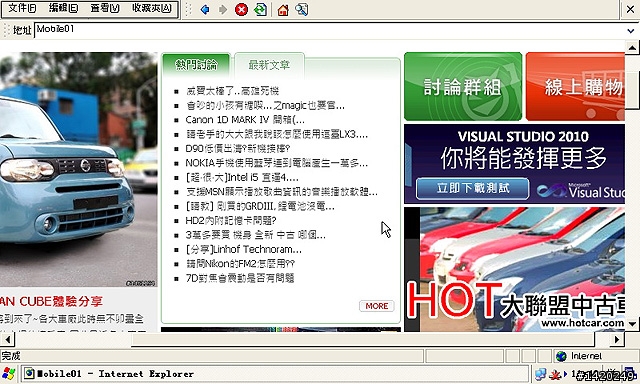The width and height of the screenshot is (640, 384).
Task: Click the 完成 status bar text
Action: [x=11, y=356]
